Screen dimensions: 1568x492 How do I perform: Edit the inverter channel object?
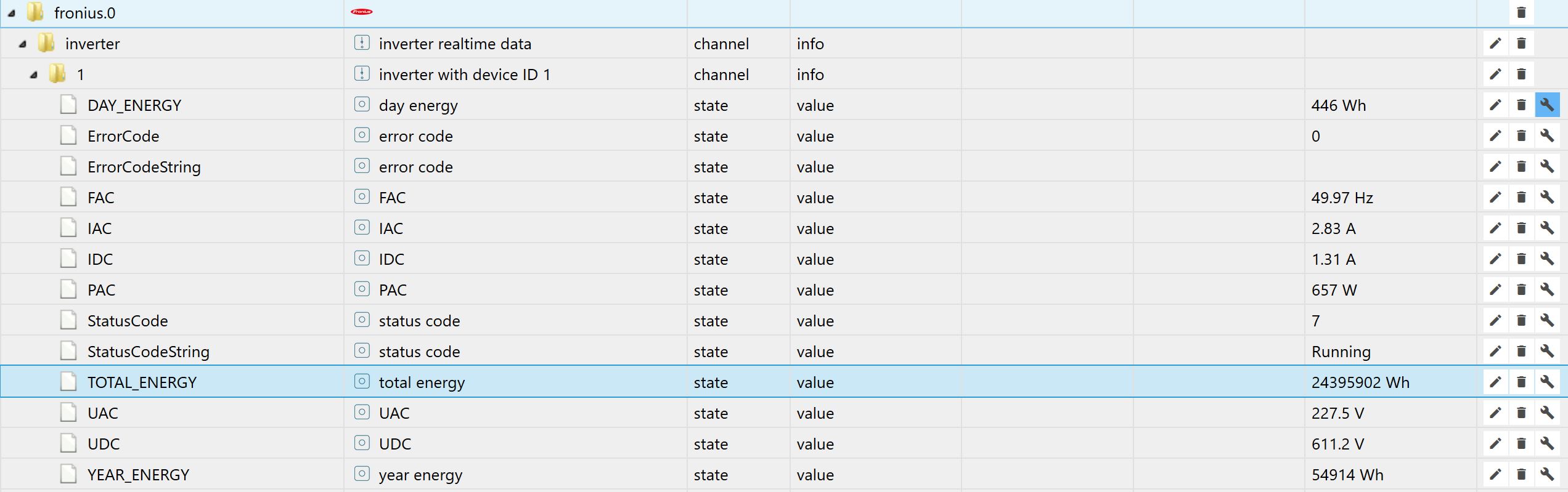(1495, 43)
